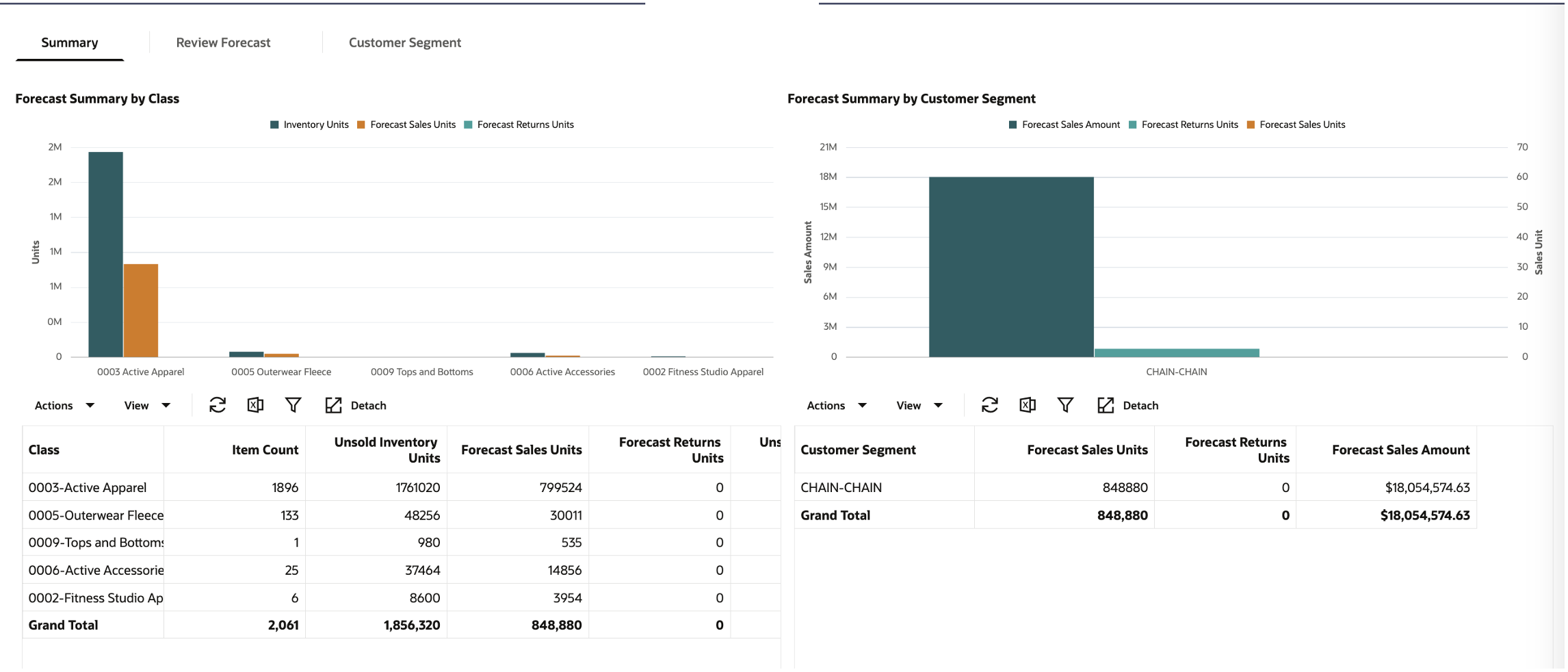This screenshot has width=1568, height=672.
Task: Switch to the Customer Segment tab
Action: pyautogui.click(x=405, y=42)
